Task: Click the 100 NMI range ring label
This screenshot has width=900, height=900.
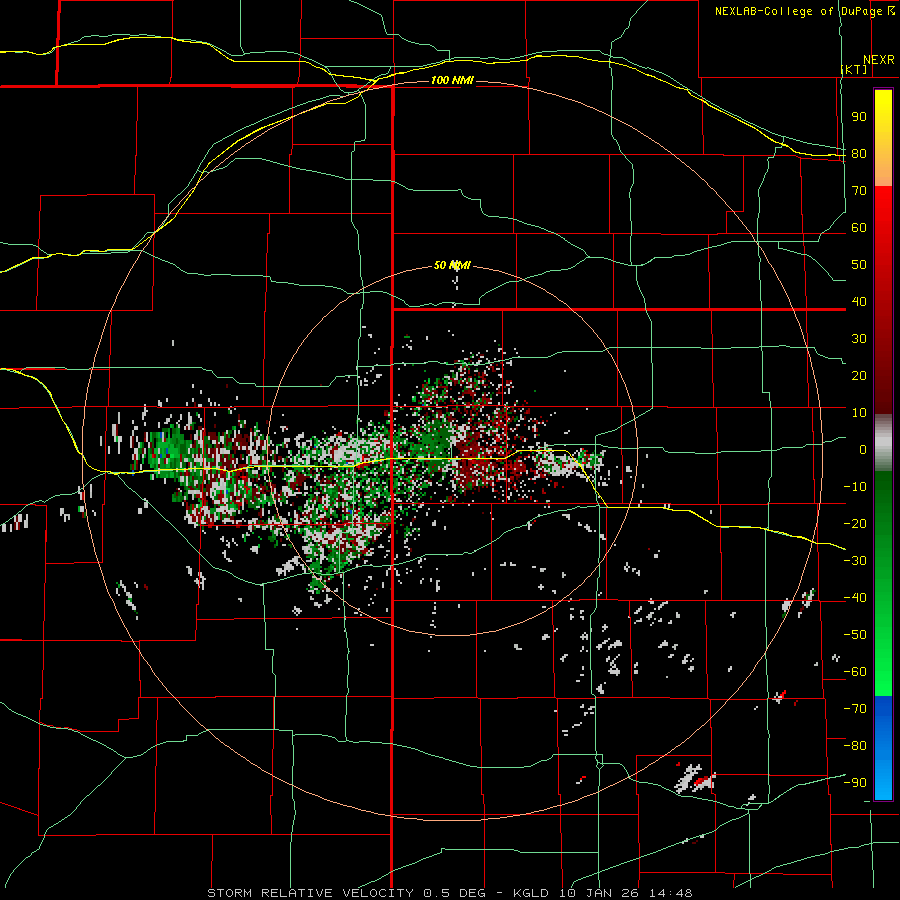Action: [452, 80]
